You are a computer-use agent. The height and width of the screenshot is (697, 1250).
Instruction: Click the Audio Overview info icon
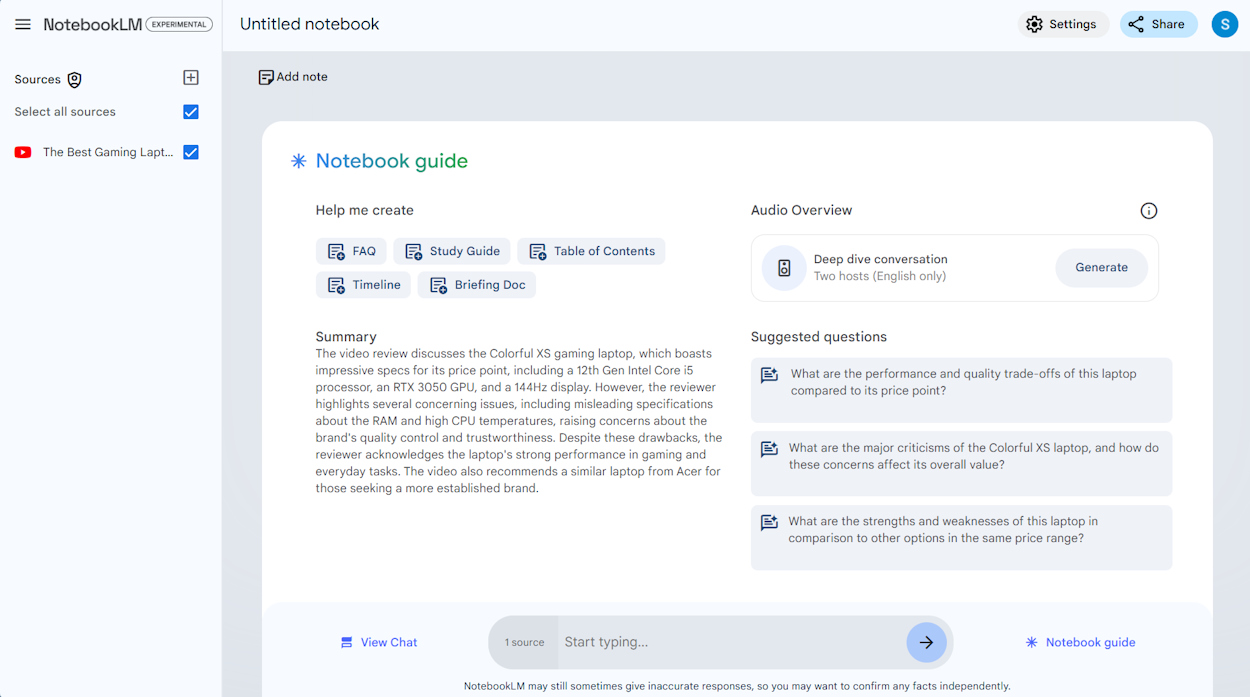[1149, 211]
